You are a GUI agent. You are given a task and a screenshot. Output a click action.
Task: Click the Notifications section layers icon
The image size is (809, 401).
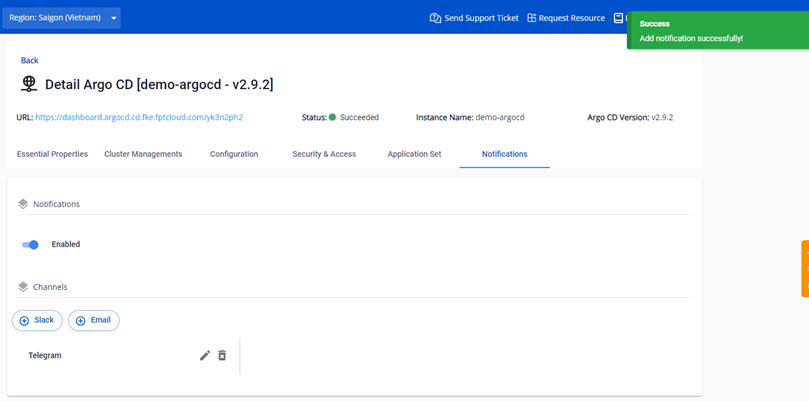[23, 204]
